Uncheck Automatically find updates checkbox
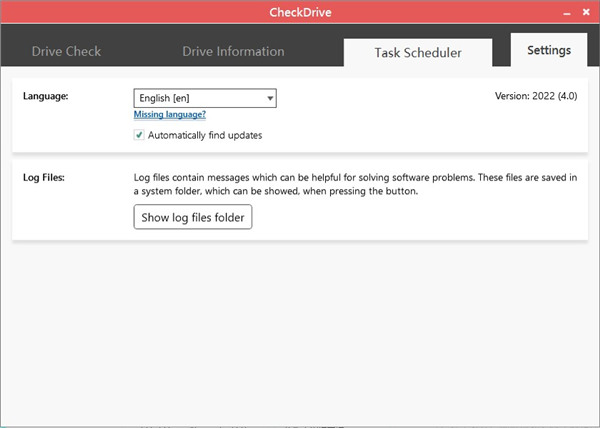The height and width of the screenshot is (428, 600). [139, 135]
